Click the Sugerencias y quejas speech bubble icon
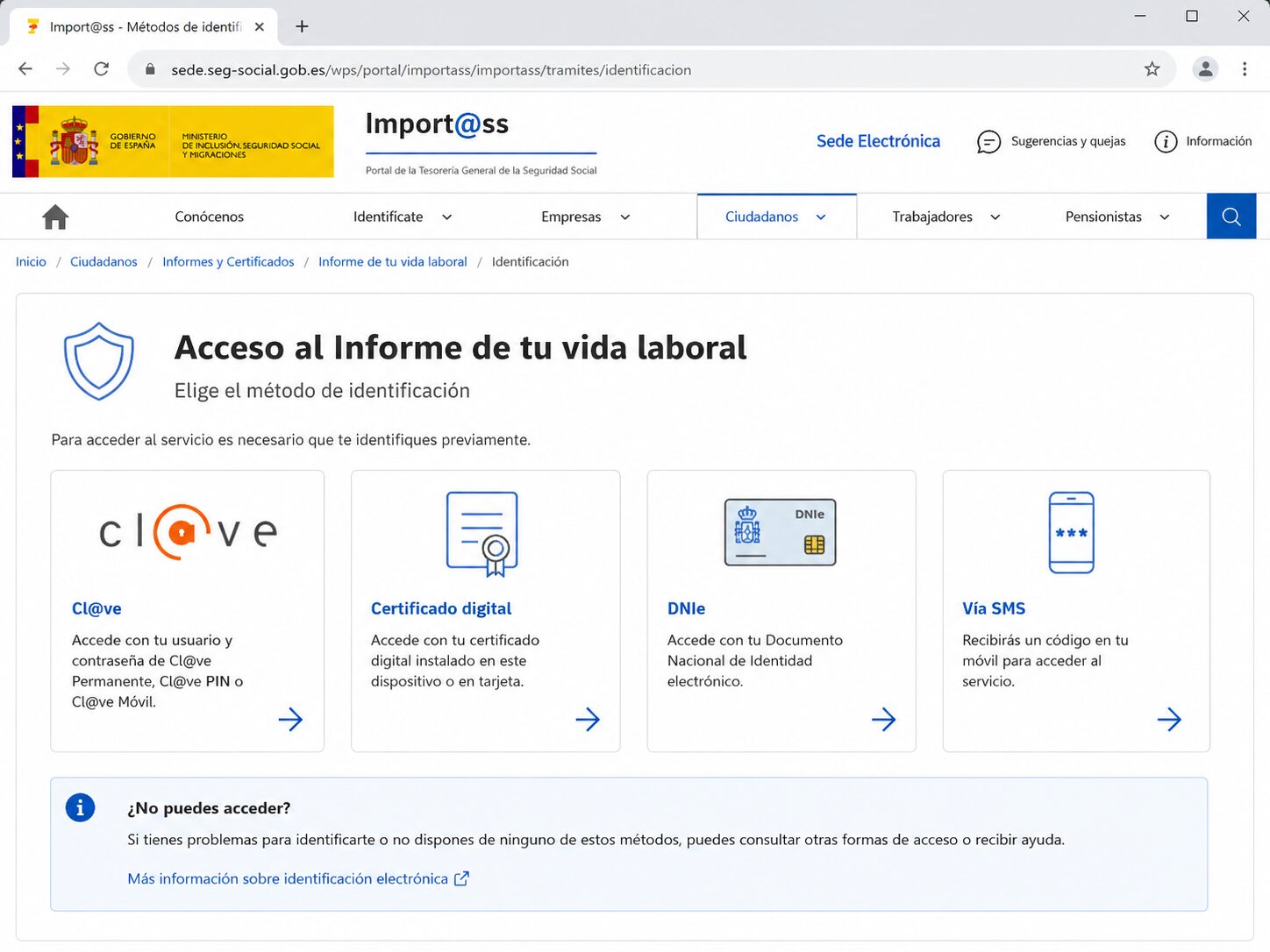This screenshot has width=1270, height=952. tap(988, 142)
